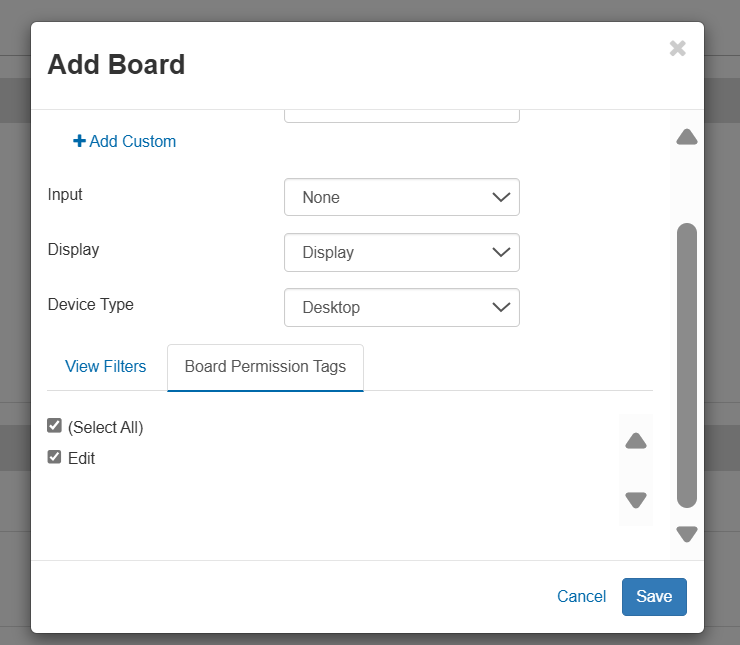Screen dimensions: 740x645
Task: Switch to the View Filters tab
Action: [105, 367]
